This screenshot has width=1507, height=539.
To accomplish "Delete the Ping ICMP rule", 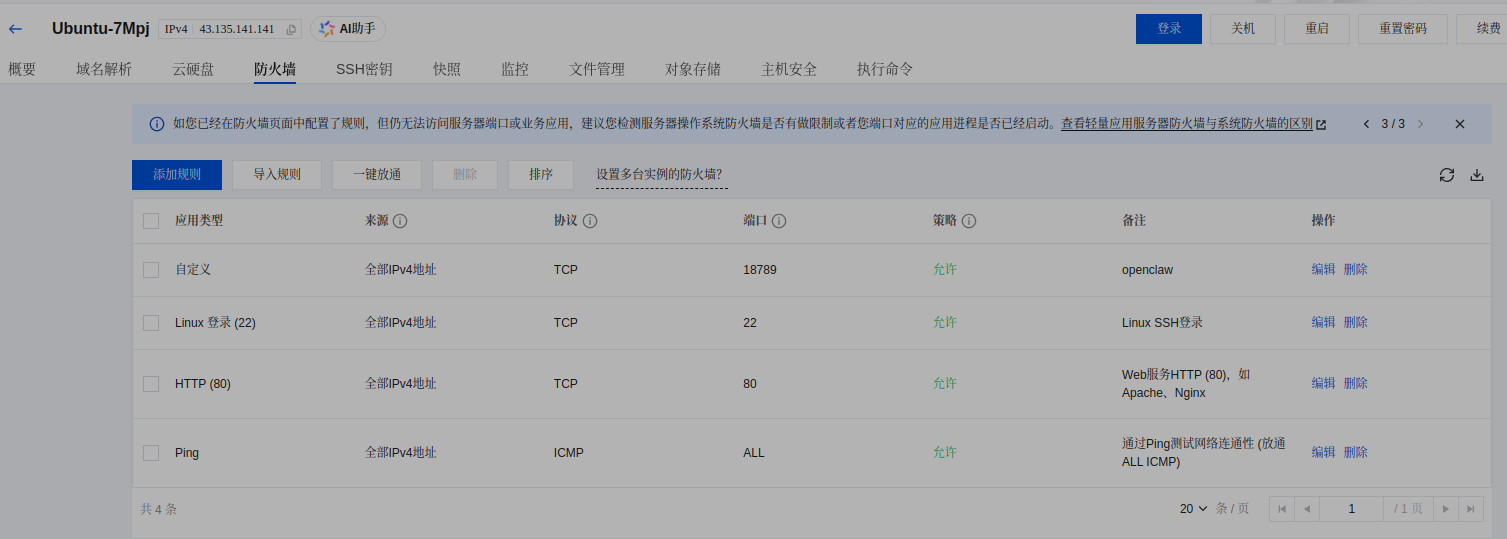I will (1355, 453).
